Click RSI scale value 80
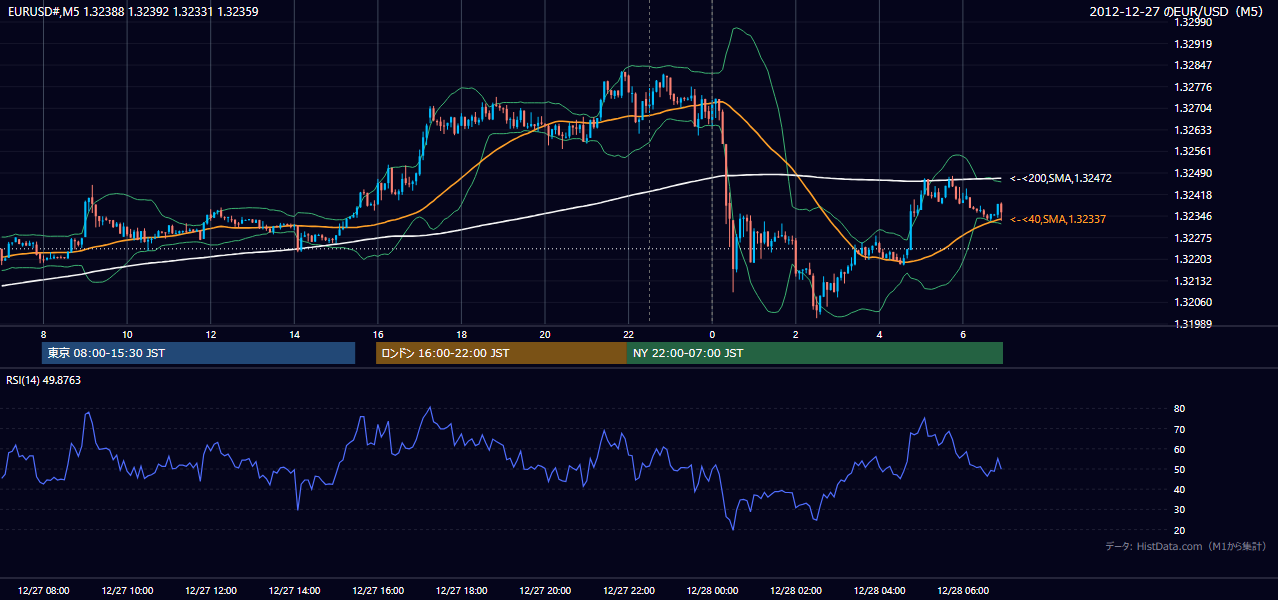1278x600 pixels. [x=1180, y=409]
